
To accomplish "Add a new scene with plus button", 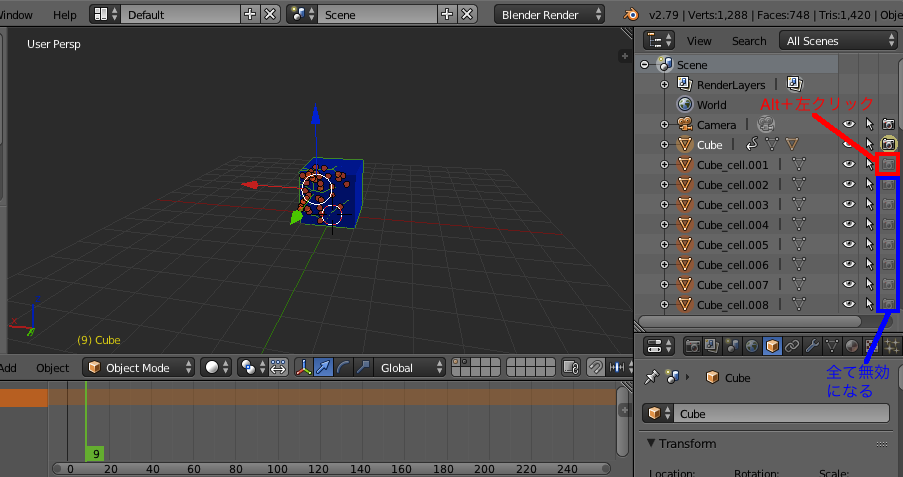I will click(447, 14).
